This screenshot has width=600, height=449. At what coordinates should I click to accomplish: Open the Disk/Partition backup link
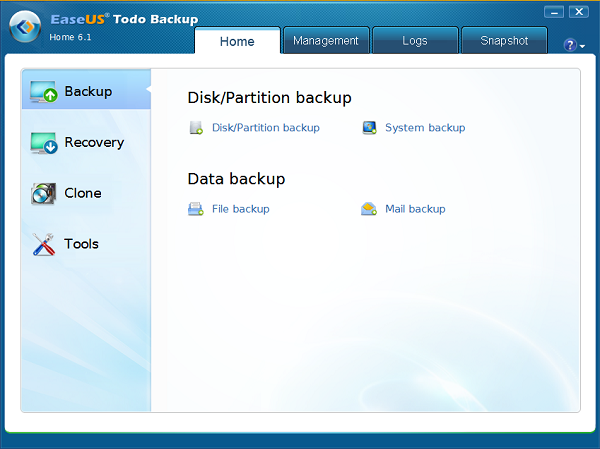[266, 127]
